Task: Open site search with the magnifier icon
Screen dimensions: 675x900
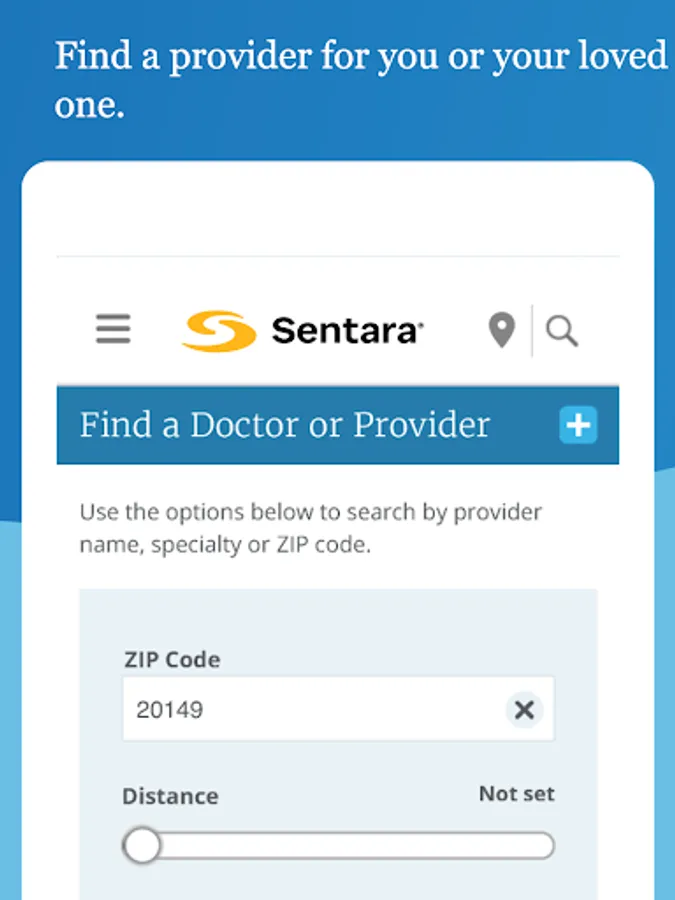Action: tap(563, 331)
